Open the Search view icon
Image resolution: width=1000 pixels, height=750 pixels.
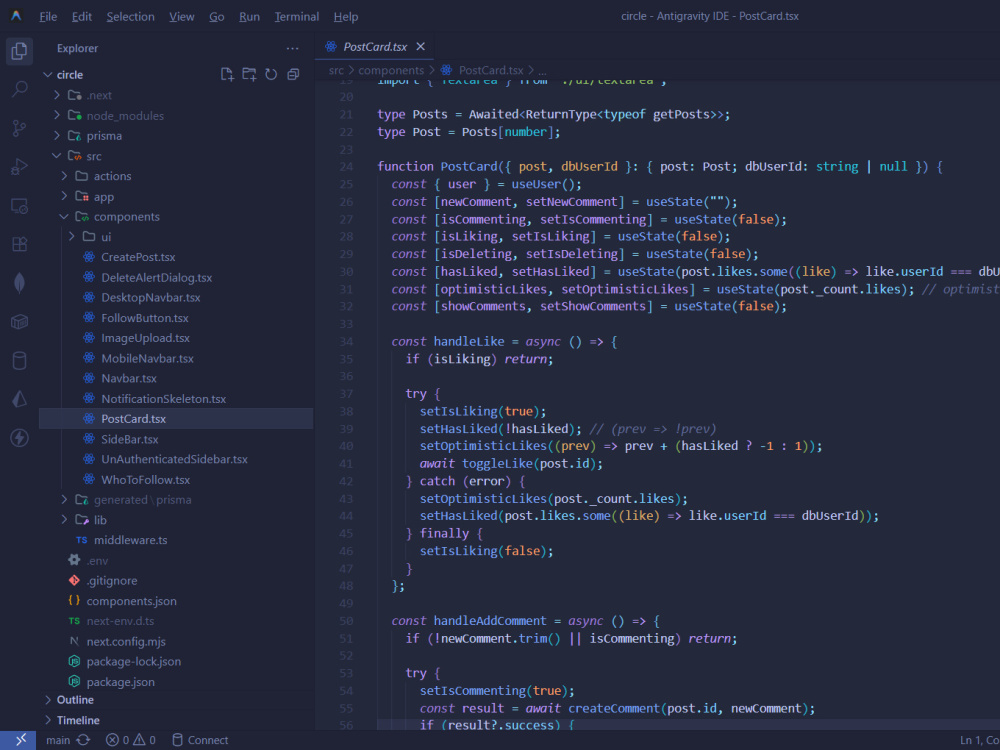coord(19,90)
